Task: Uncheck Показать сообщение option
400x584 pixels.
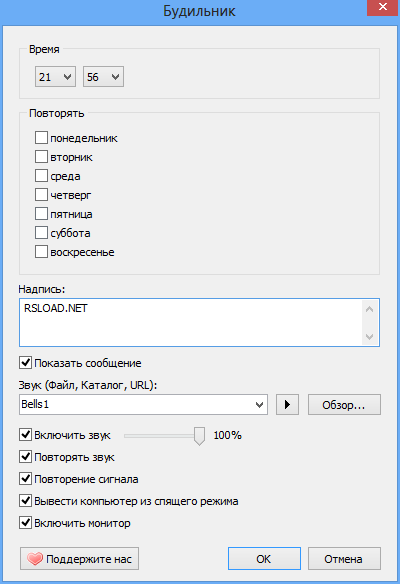Action: coord(25,362)
